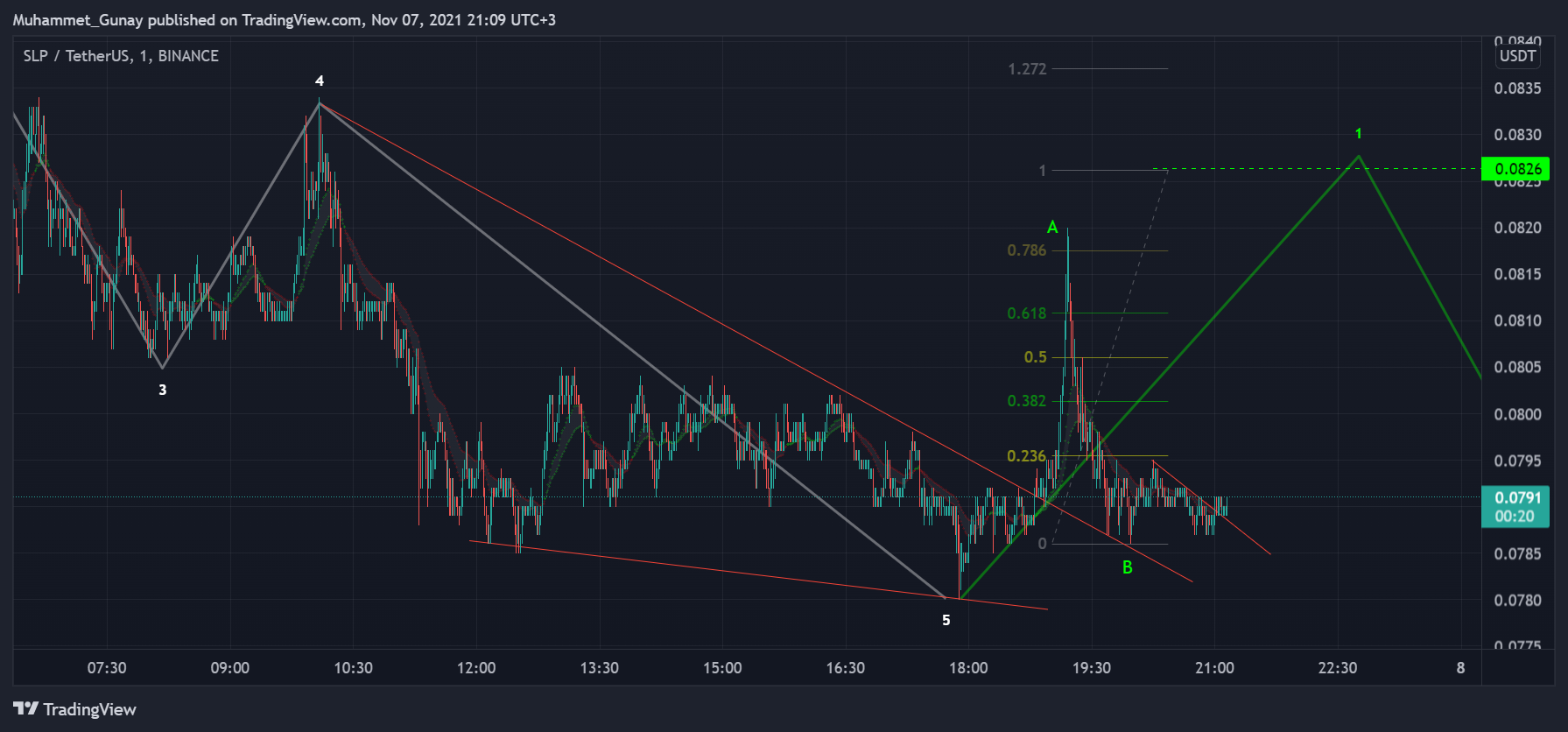Click the 0.0805 price axis label
Screen dimensions: 1568x732
click(1518, 367)
